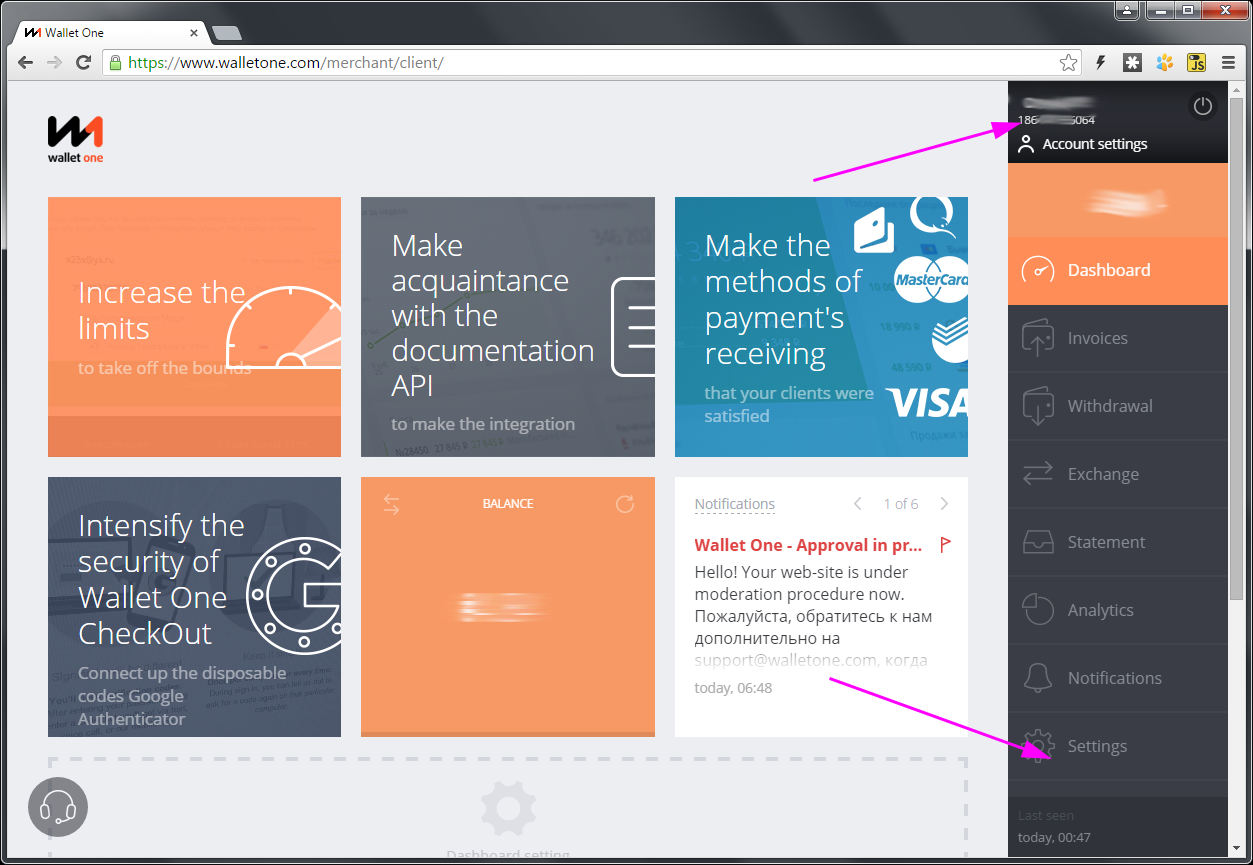Click the address bar URL
The height and width of the screenshot is (865, 1253).
(x=286, y=62)
